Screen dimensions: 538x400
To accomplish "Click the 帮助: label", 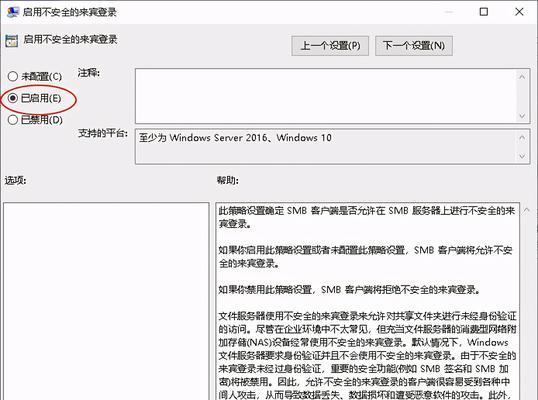I will [x=227, y=180].
